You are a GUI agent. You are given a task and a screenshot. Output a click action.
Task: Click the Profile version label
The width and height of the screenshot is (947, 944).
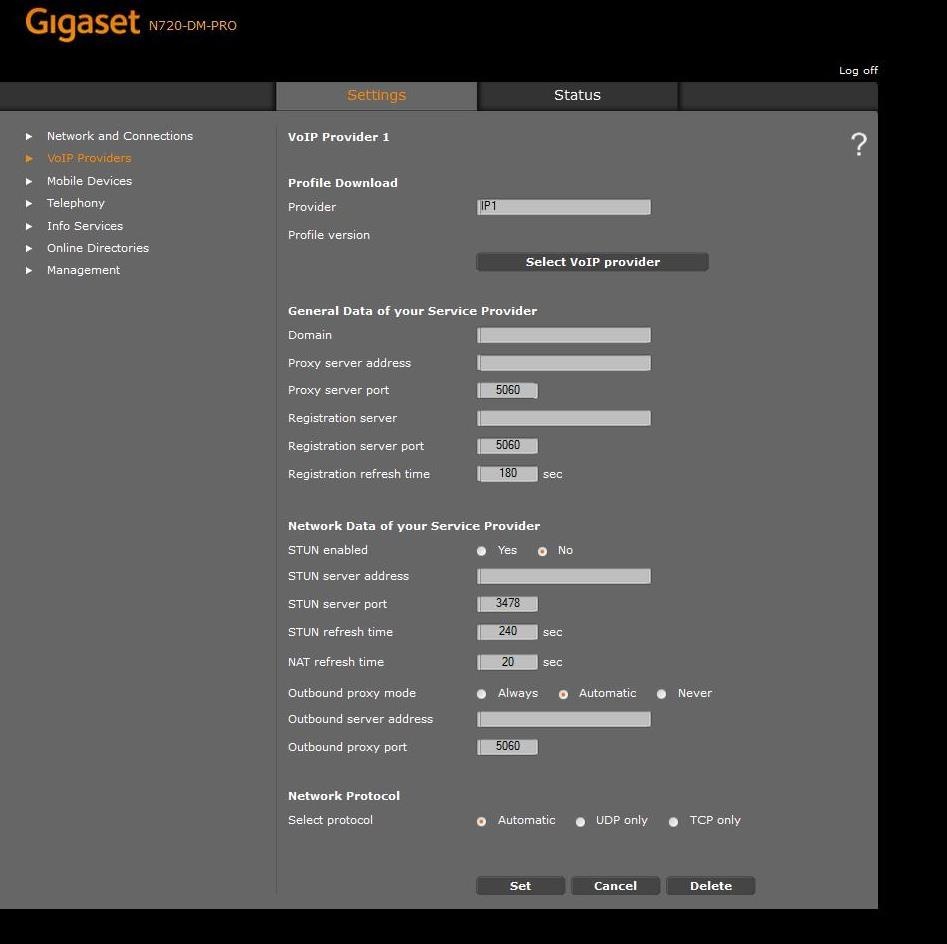coord(329,235)
